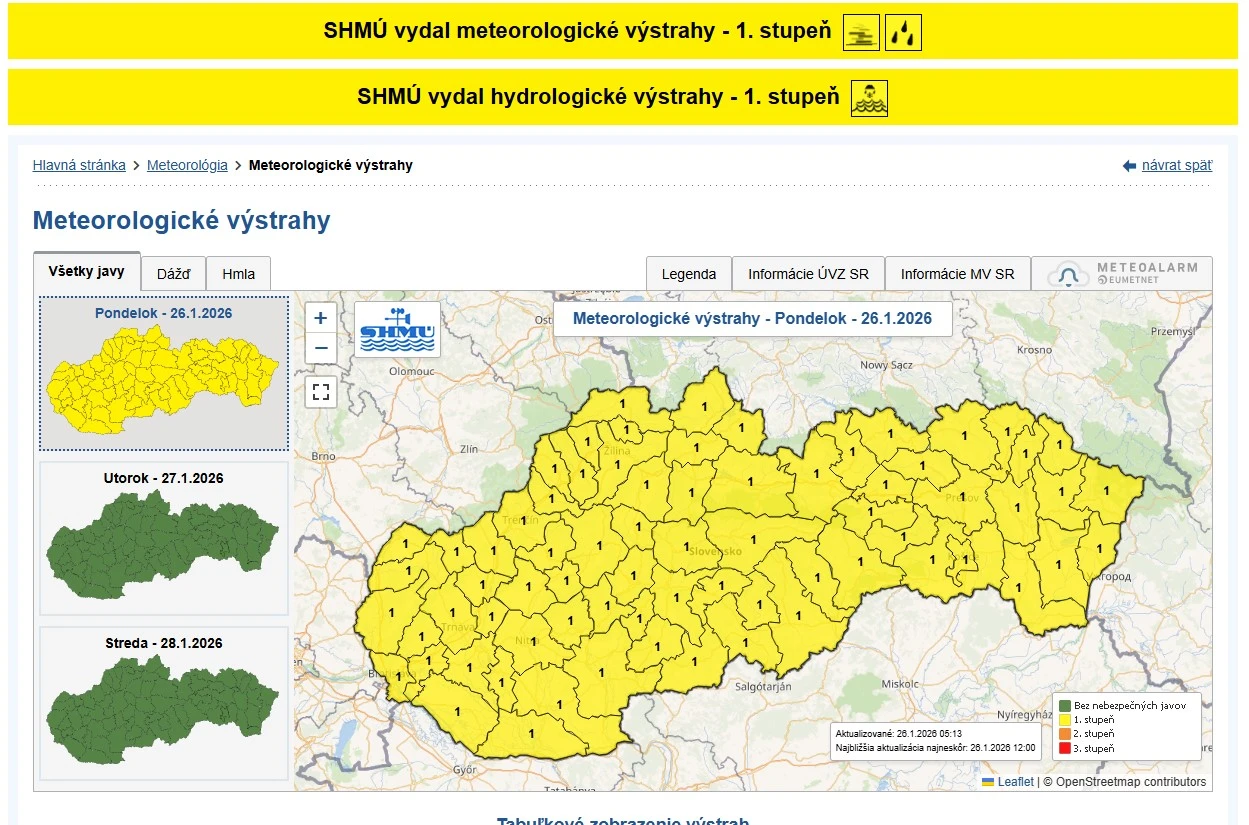This screenshot has height=825, width=1249.
Task: Open the Meteoalarm Eumetnet logo link
Action: tap(1121, 274)
